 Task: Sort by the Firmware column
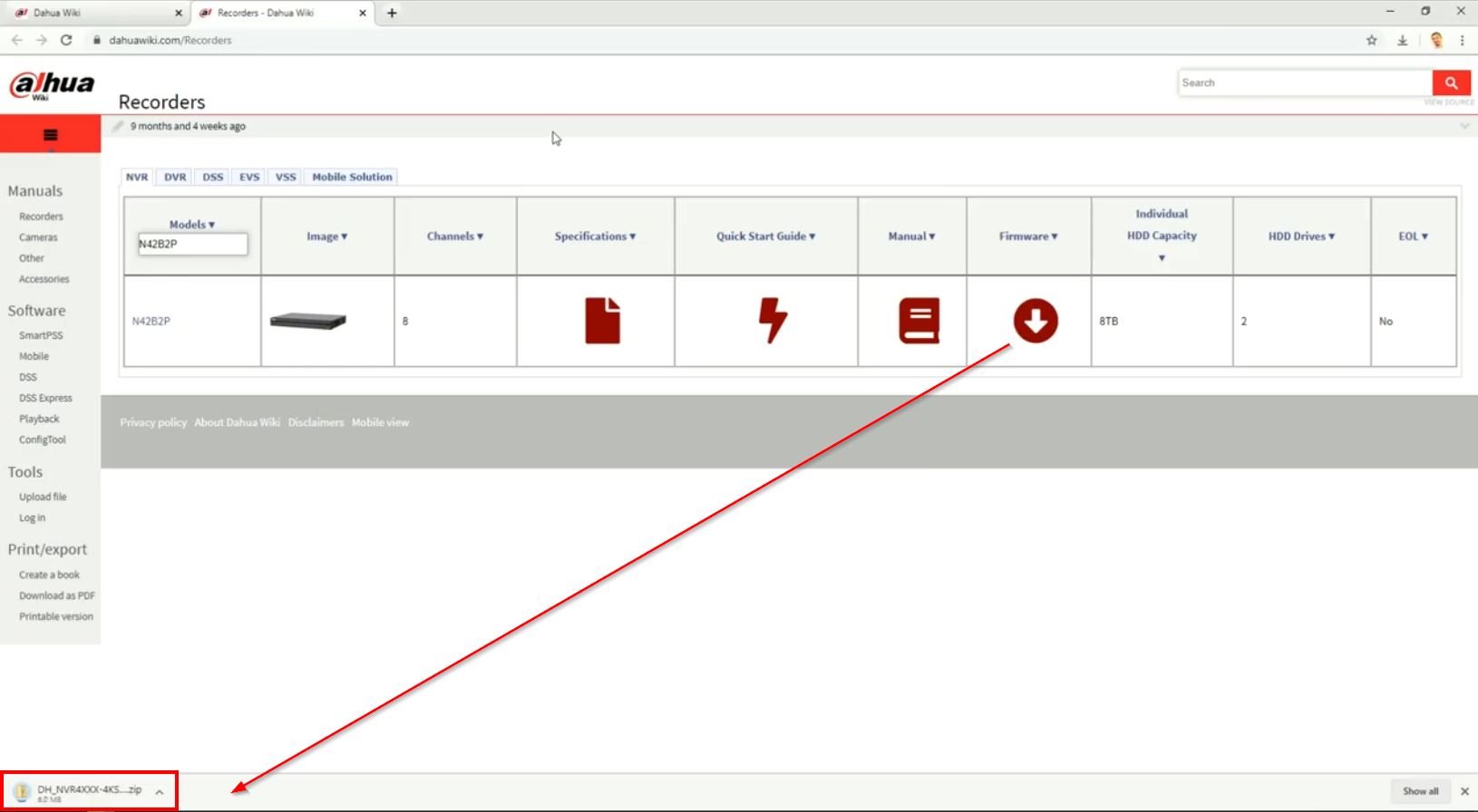pos(1029,236)
